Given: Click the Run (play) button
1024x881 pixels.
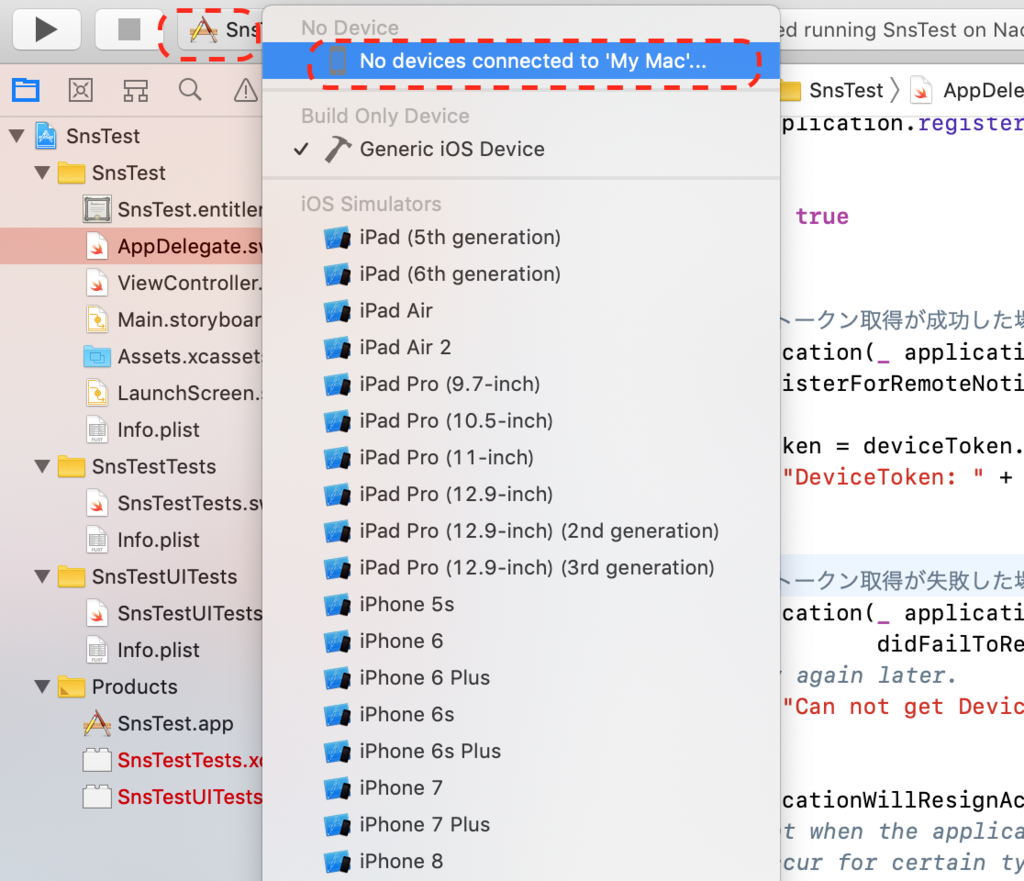Looking at the screenshot, I should click(46, 29).
